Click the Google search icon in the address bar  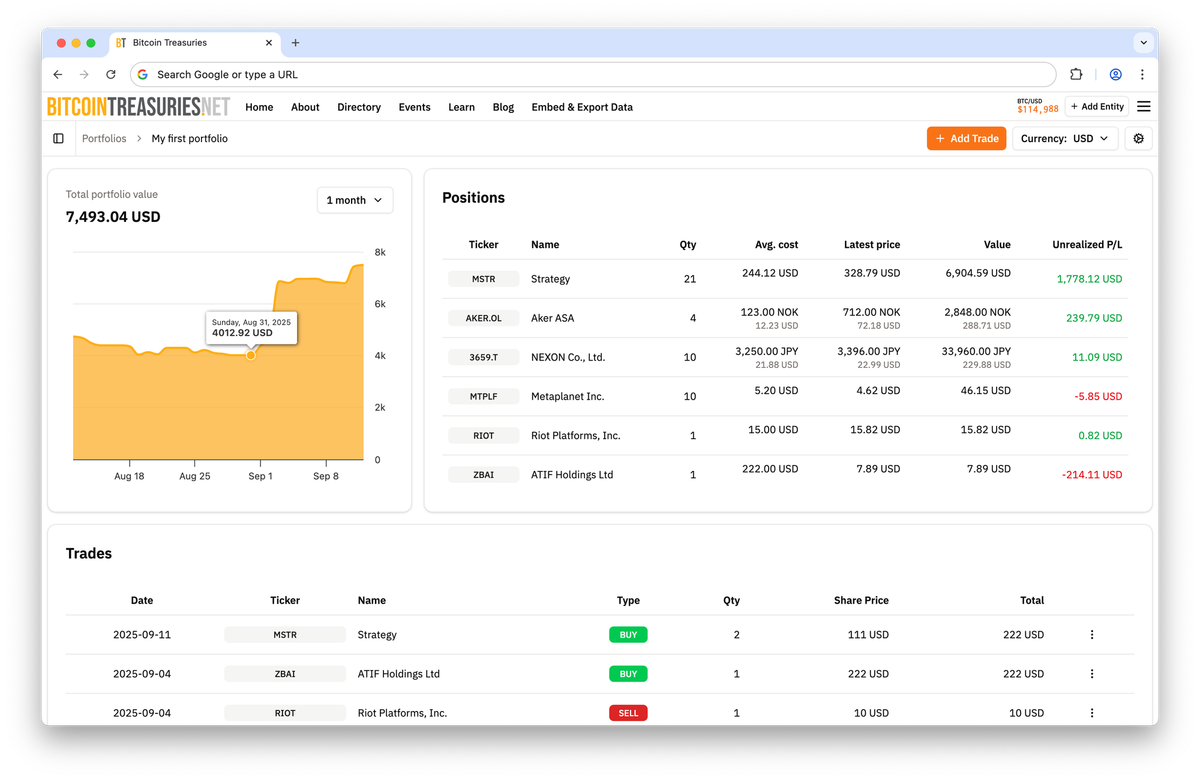click(142, 74)
